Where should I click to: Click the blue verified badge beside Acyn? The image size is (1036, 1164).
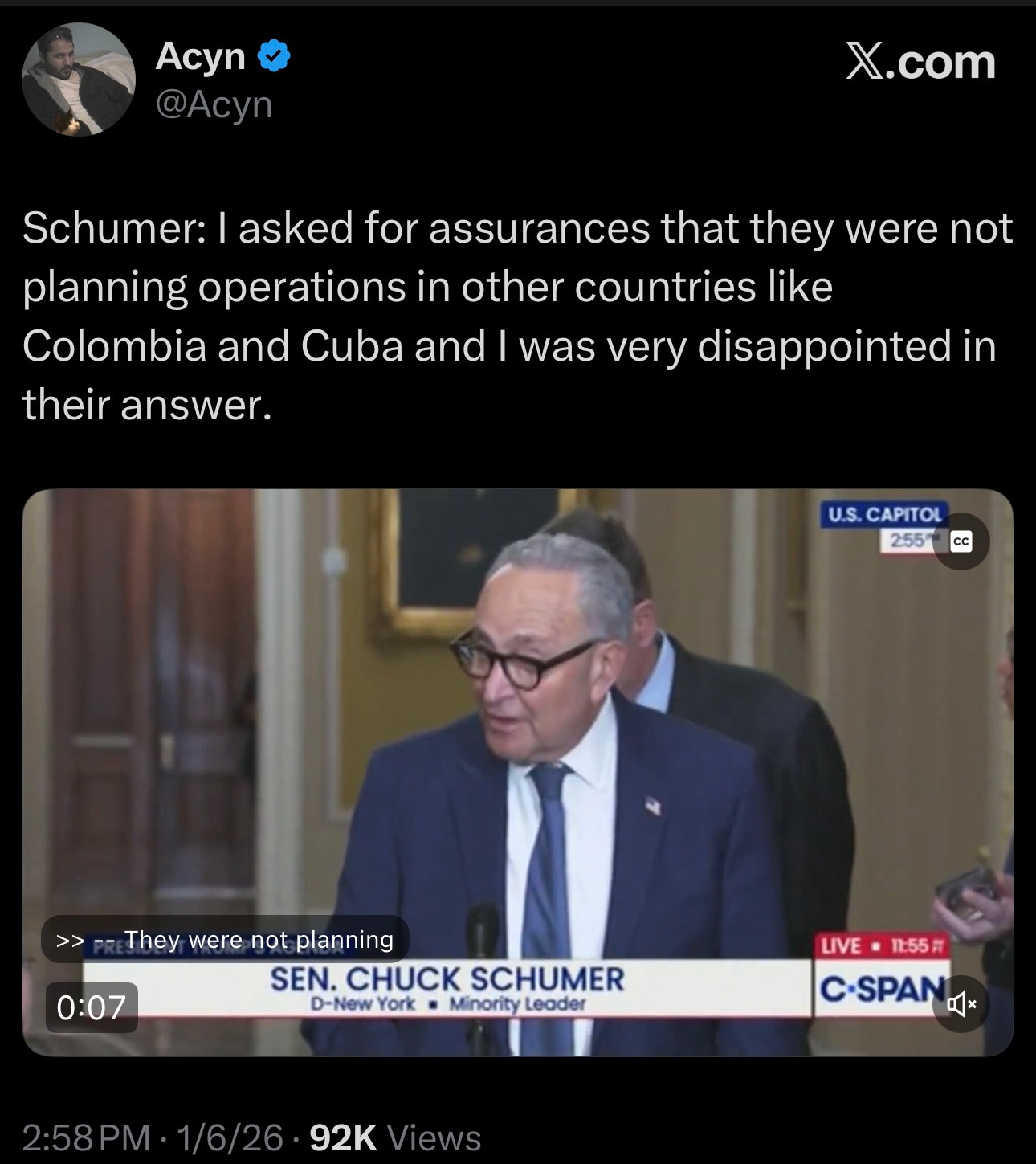(x=273, y=56)
